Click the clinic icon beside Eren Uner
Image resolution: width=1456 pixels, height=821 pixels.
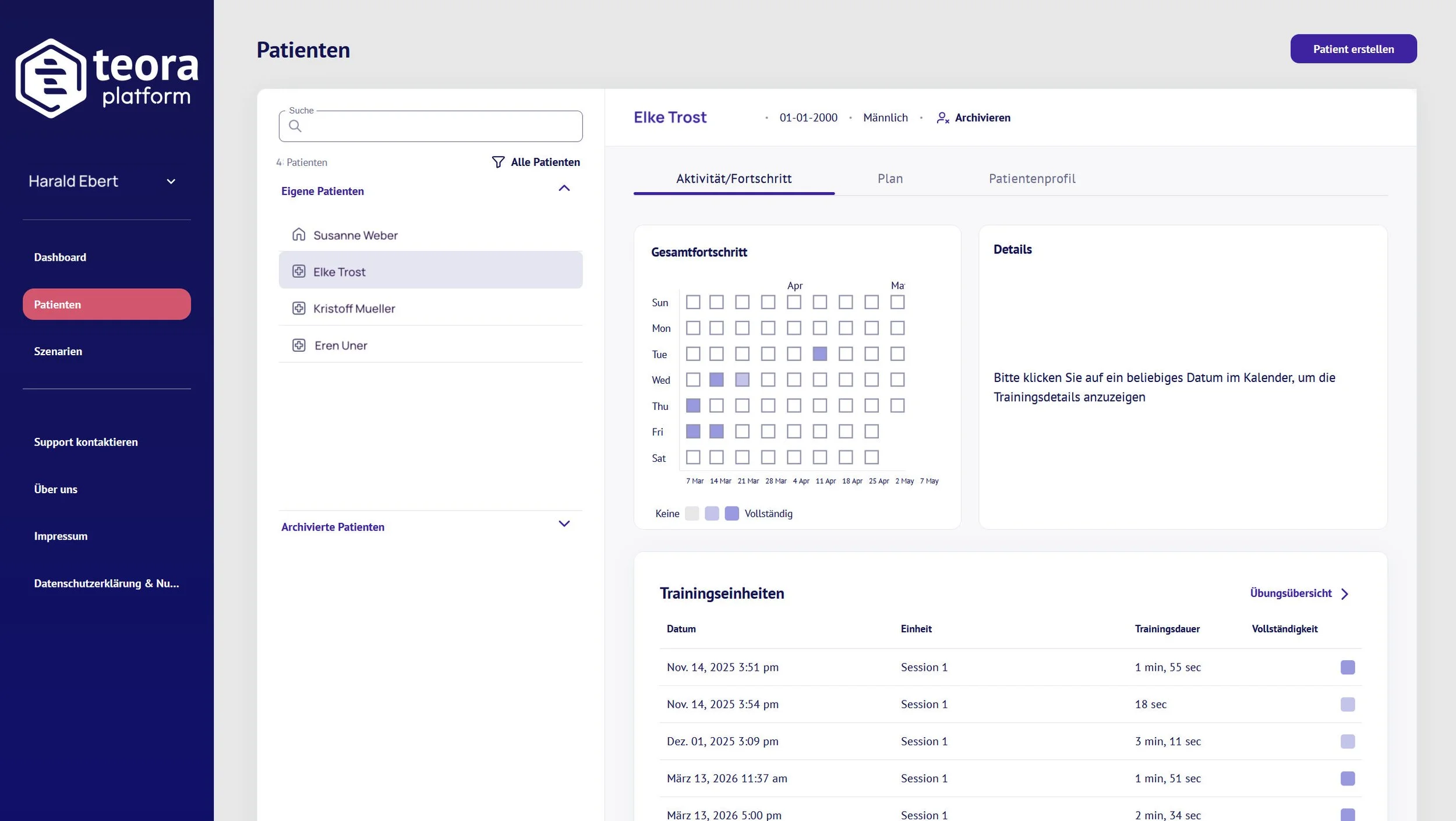click(299, 345)
